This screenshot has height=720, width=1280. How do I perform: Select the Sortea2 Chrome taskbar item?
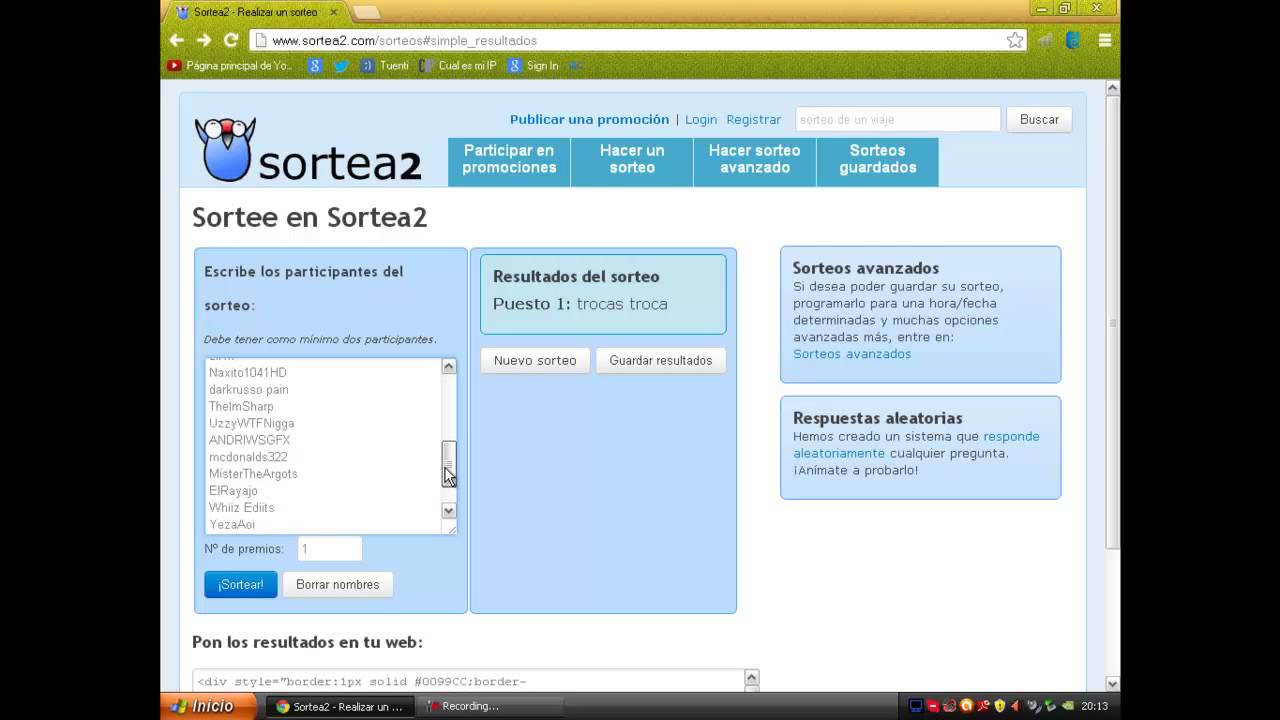340,706
